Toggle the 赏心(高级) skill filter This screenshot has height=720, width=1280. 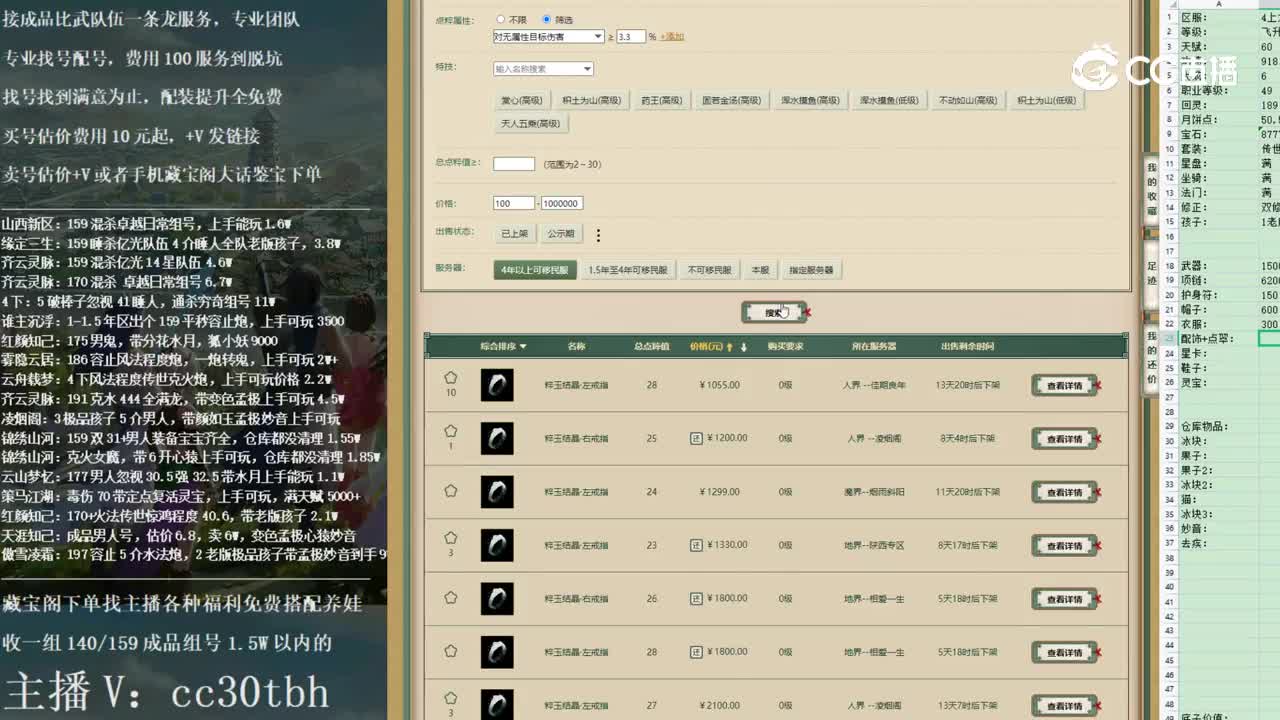[x=522, y=100]
